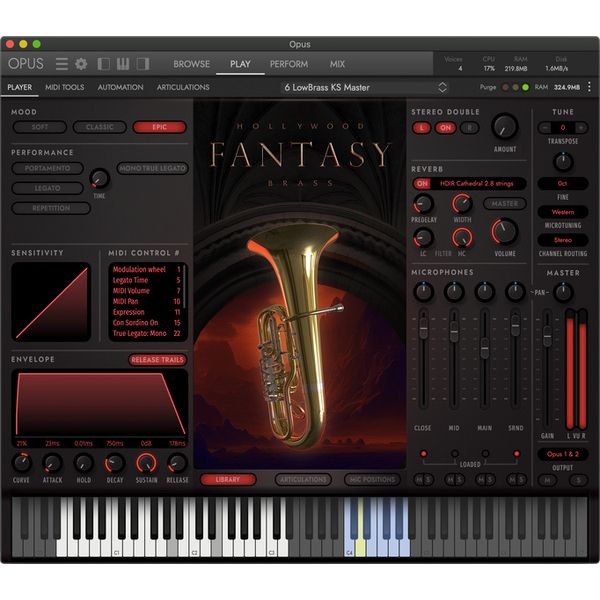Screen dimensions: 600x600
Task: Select the Classic mood
Action: pos(99,127)
